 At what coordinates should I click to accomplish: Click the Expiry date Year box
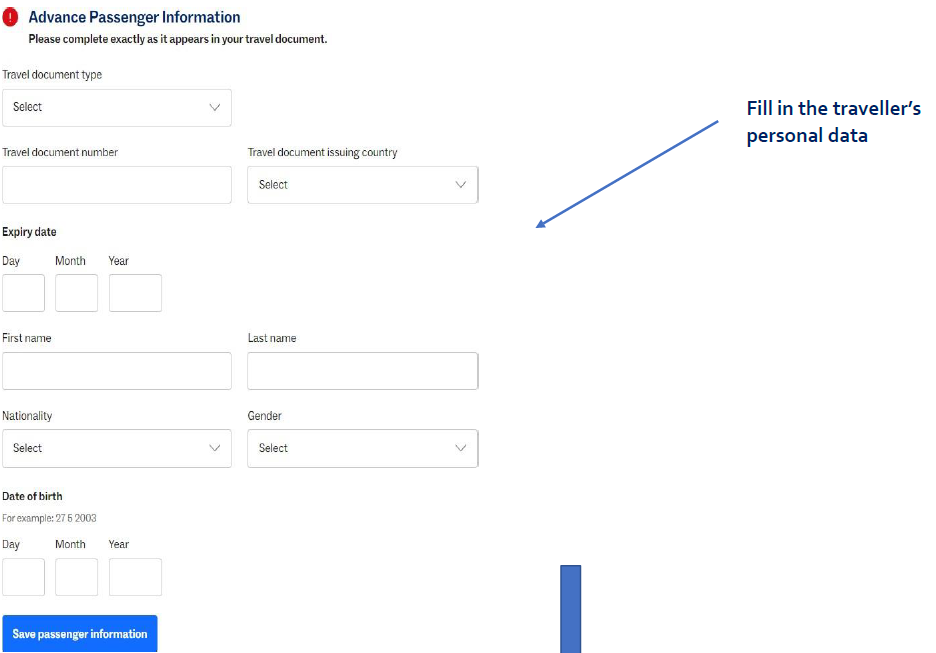click(x=135, y=293)
